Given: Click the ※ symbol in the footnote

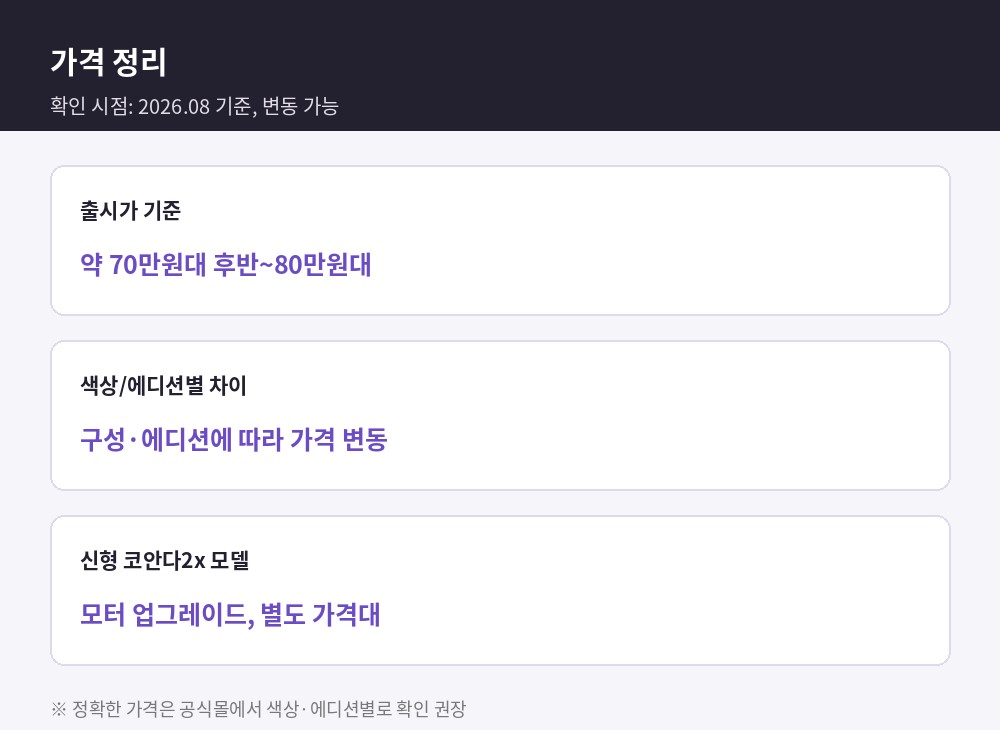Looking at the screenshot, I should pos(58,709).
